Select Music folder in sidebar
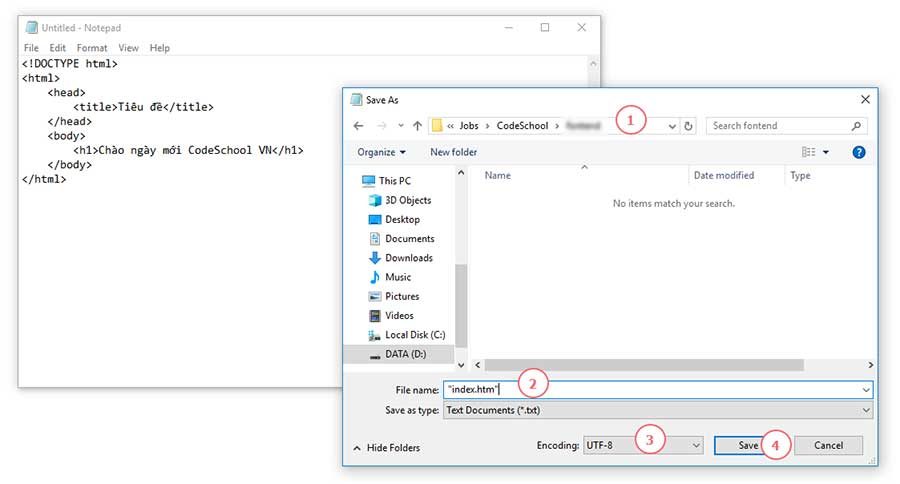Screen dimensions: 900x484 coord(397,277)
